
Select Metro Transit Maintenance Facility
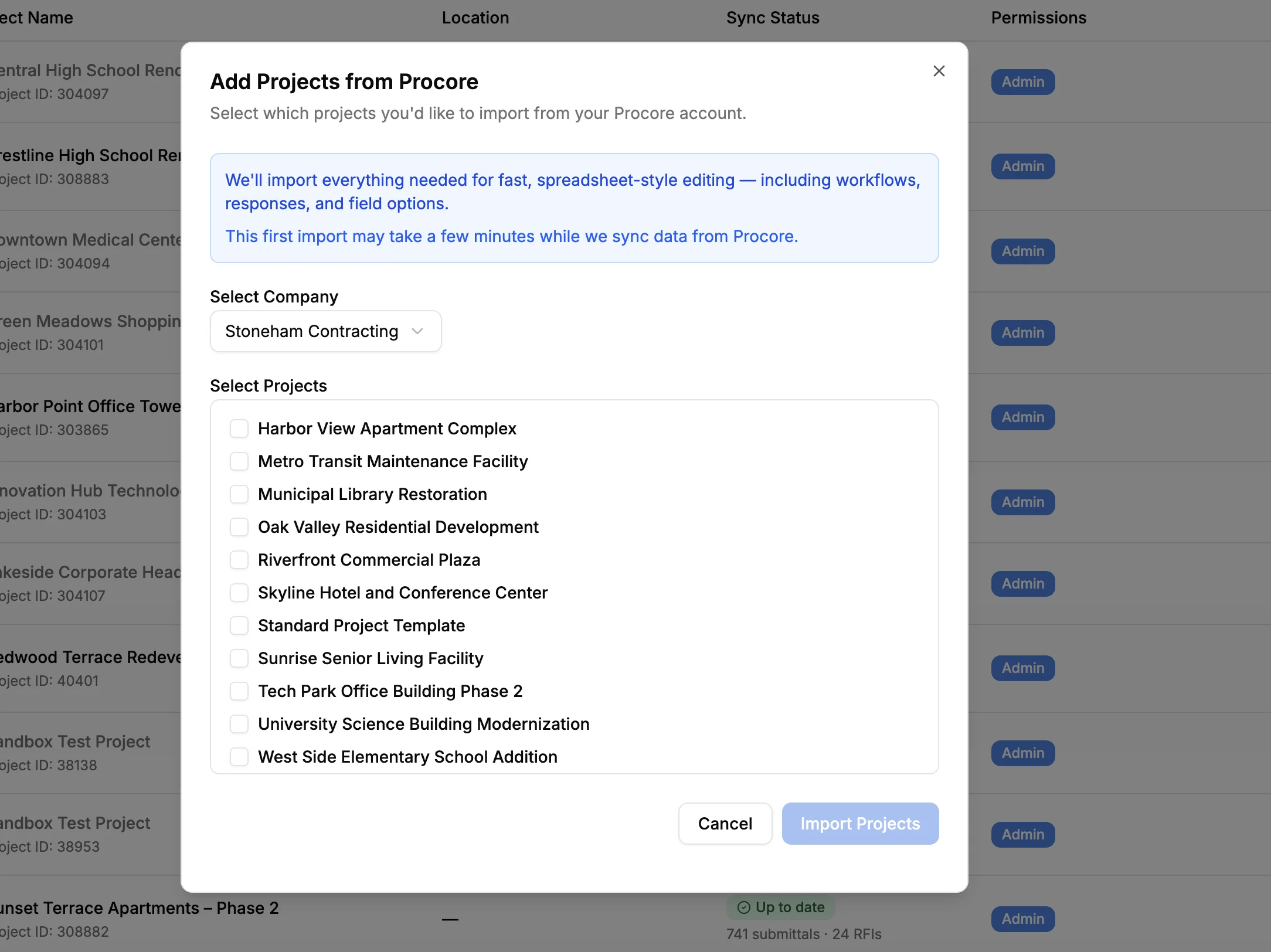tap(239, 461)
